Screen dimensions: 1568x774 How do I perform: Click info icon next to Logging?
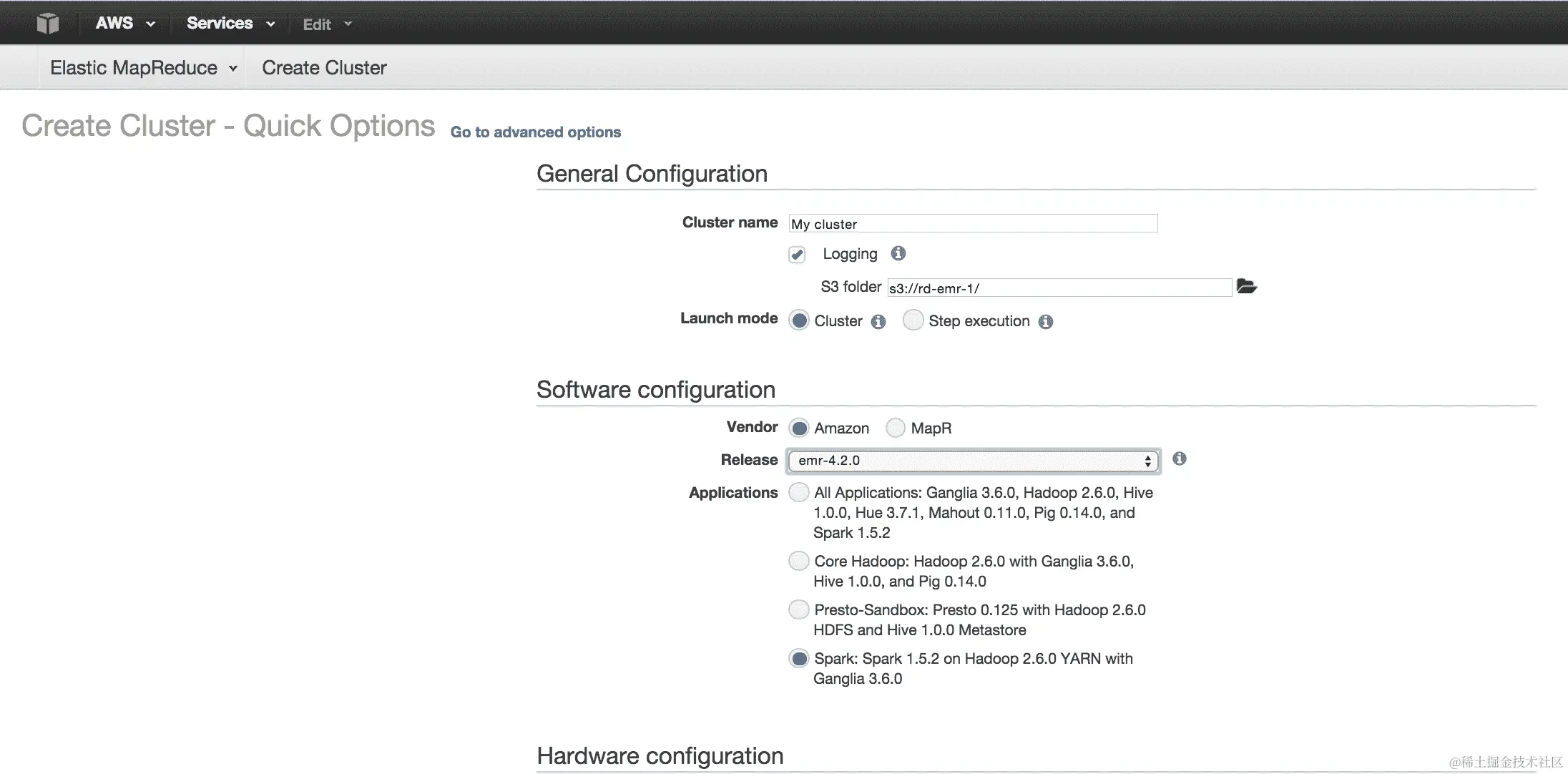tap(898, 253)
